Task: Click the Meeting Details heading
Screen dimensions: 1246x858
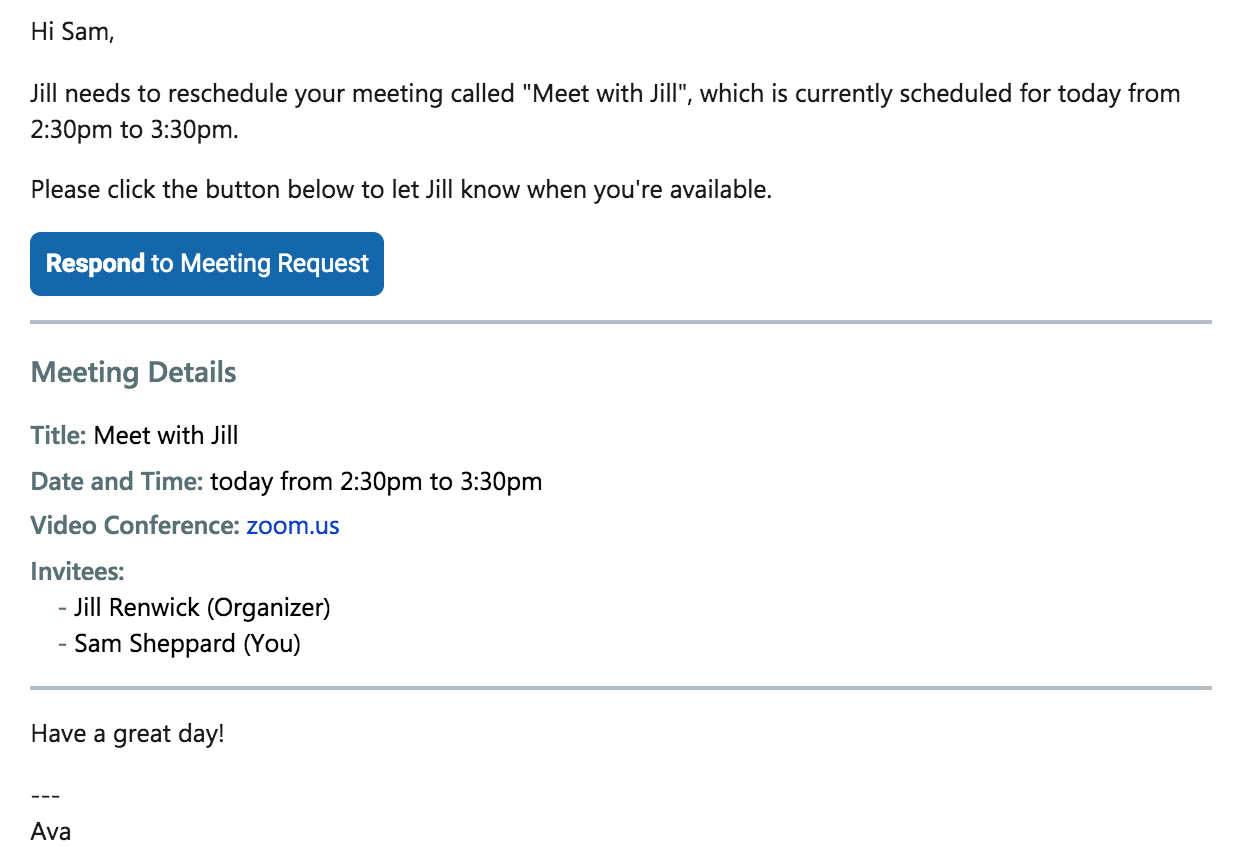Action: (x=134, y=373)
